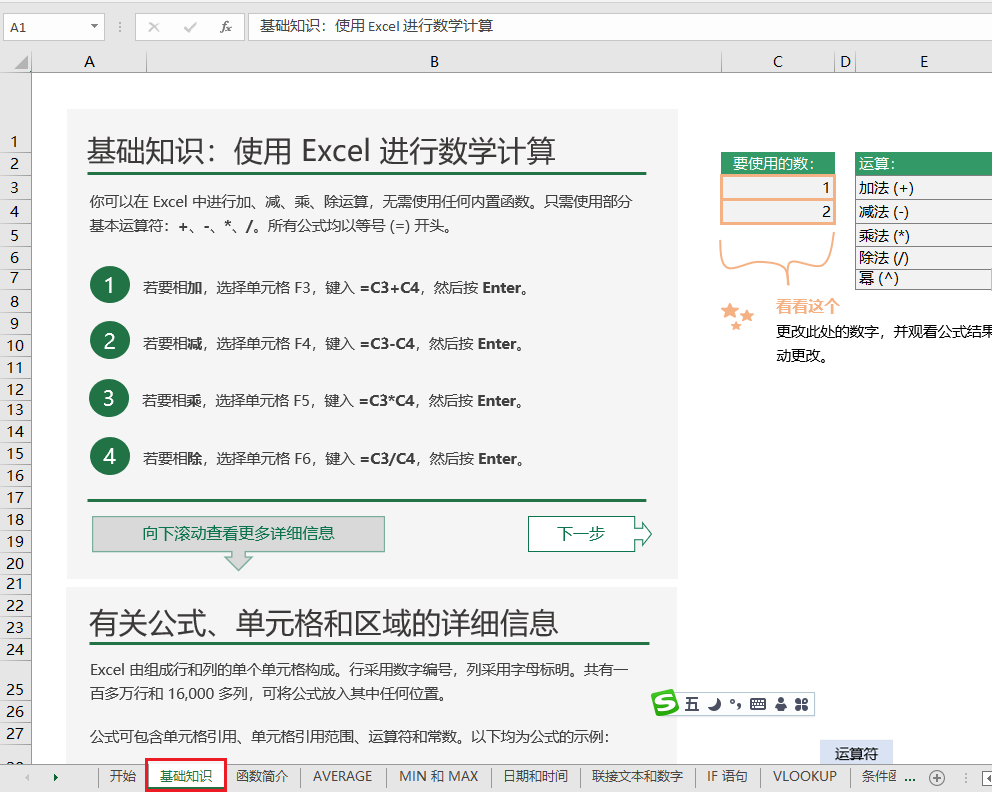This screenshot has width=992, height=792.
Task: Select the 函数简介 sheet tab
Action: click(x=262, y=776)
